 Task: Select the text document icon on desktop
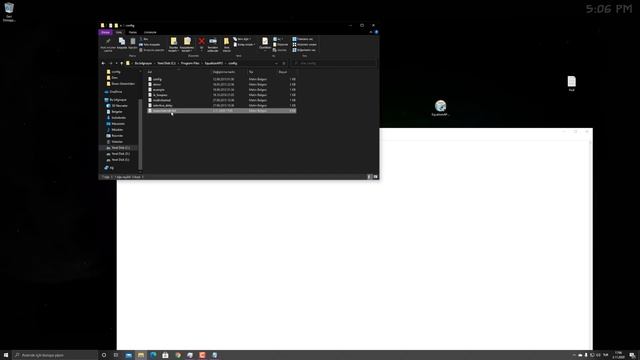click(571, 84)
